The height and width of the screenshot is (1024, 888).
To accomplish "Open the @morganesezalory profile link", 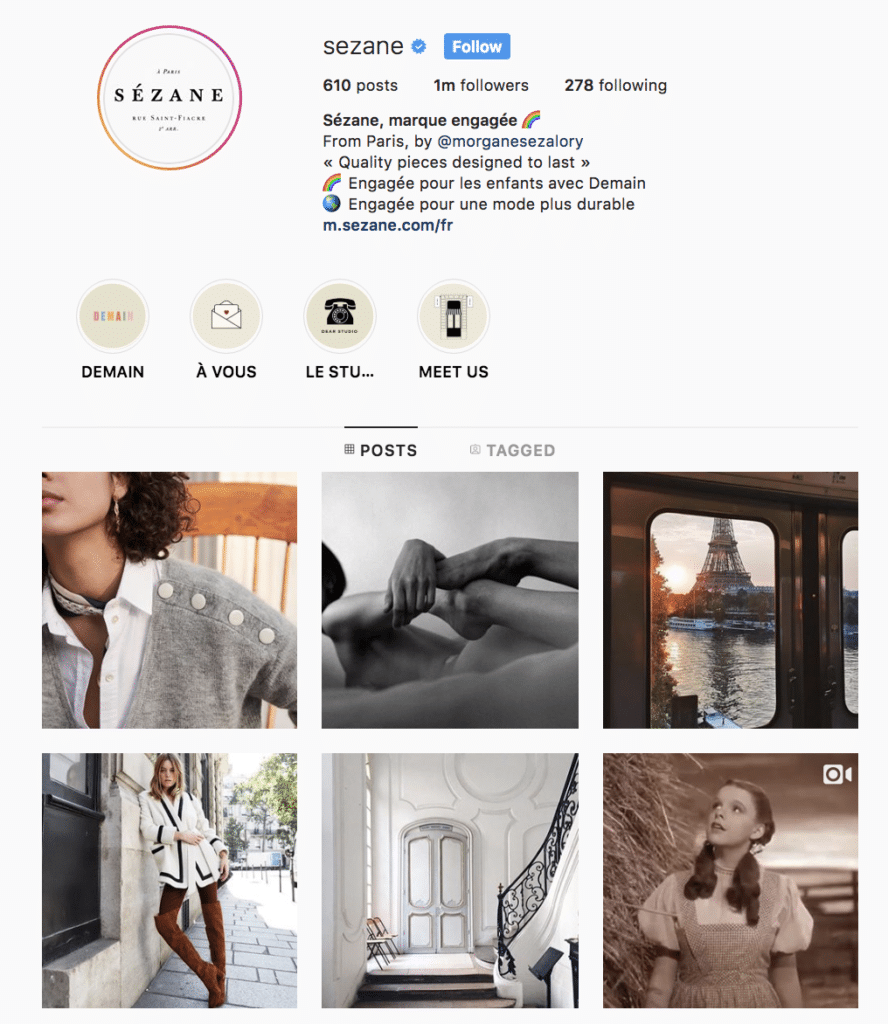I will (510, 141).
